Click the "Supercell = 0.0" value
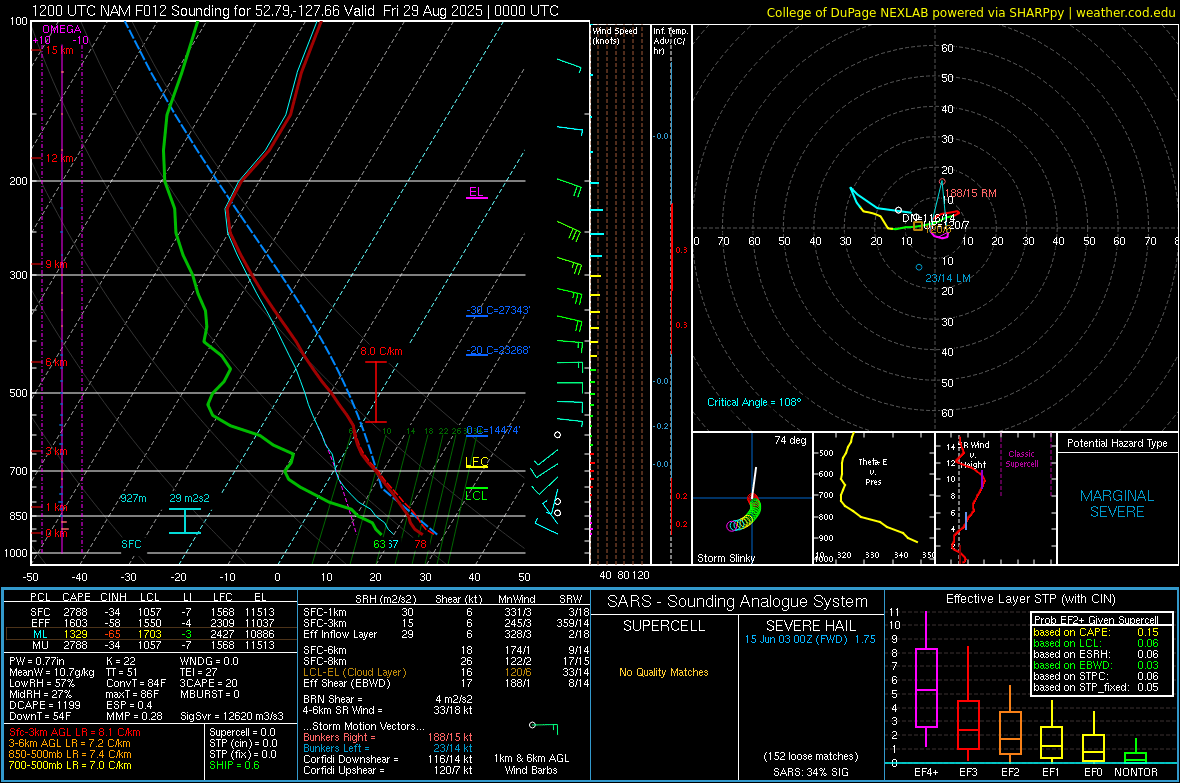 click(x=242, y=732)
